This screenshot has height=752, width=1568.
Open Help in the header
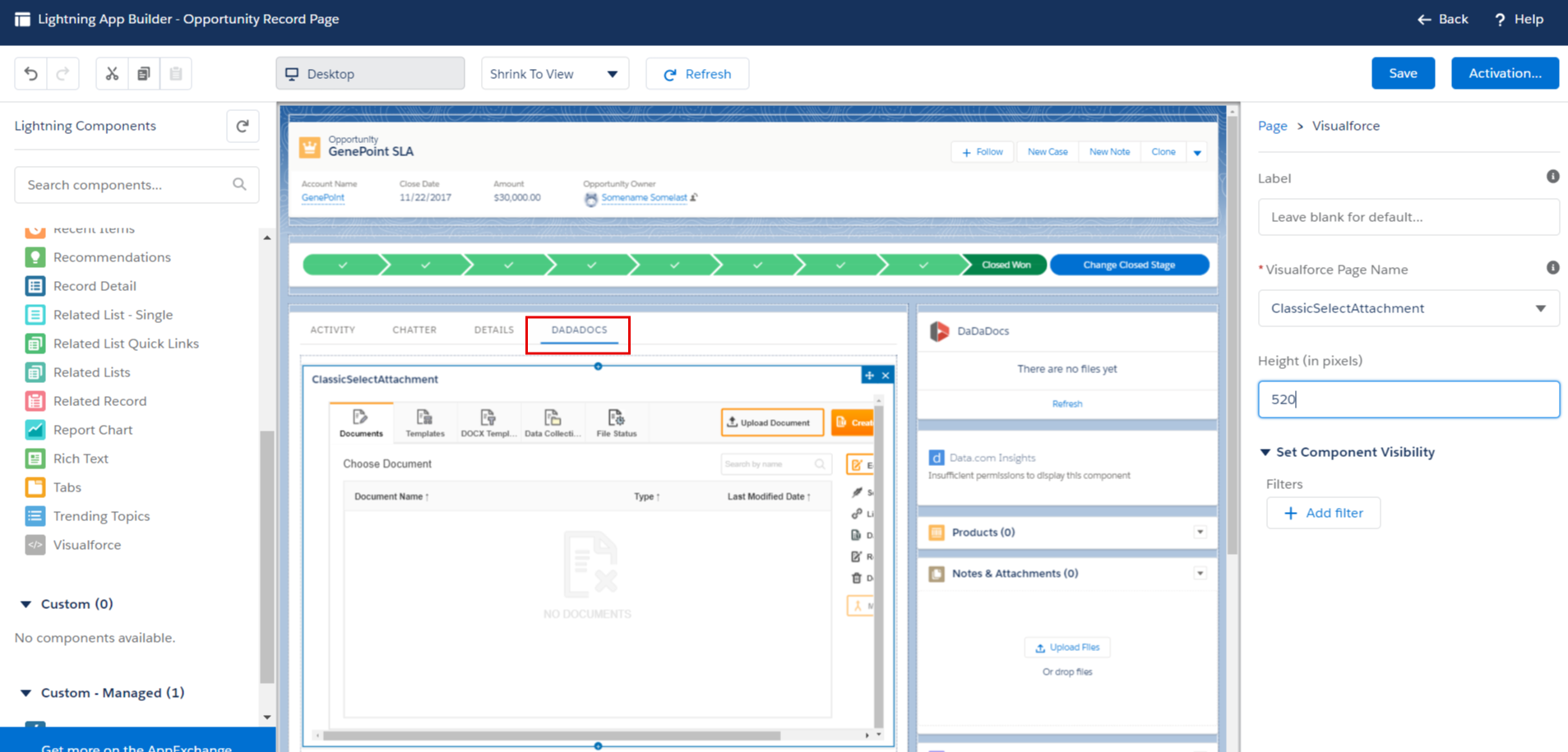click(x=1519, y=19)
